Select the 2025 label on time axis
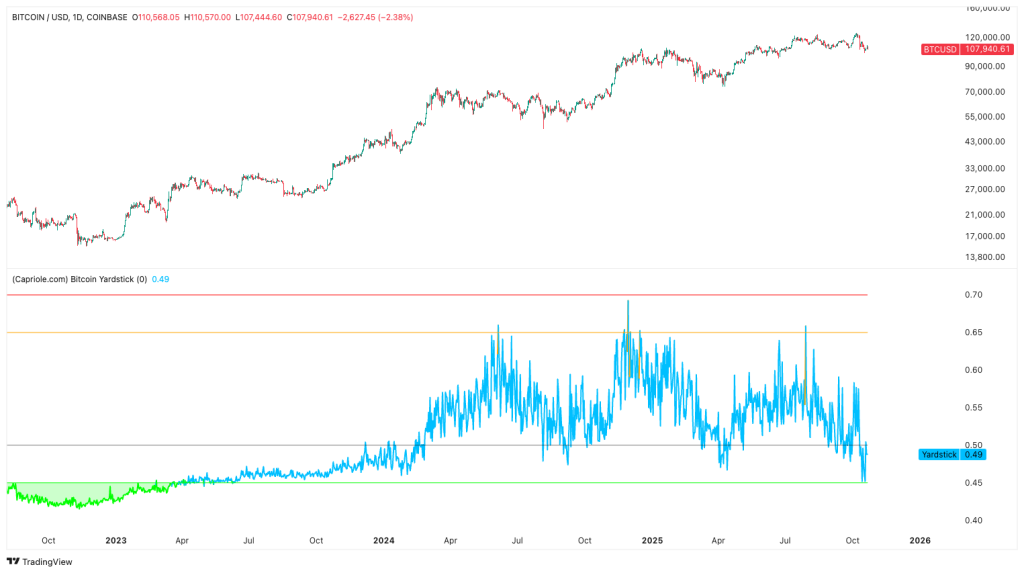 click(x=652, y=540)
